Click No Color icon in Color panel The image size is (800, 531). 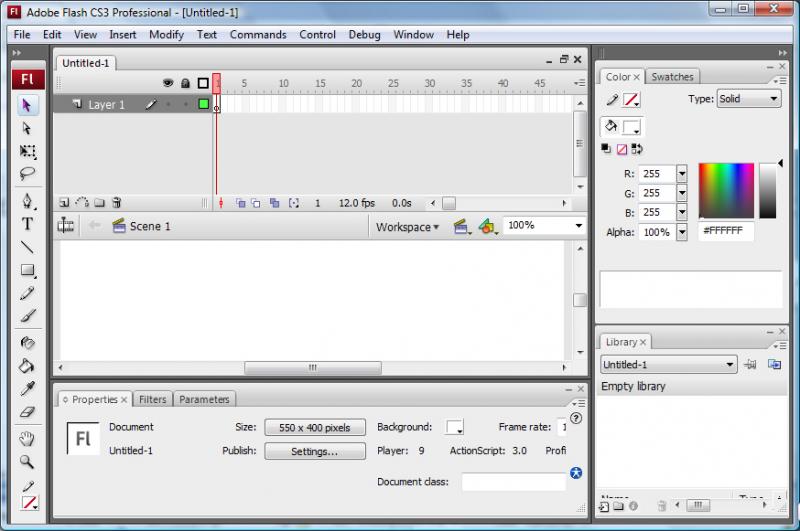(x=622, y=149)
